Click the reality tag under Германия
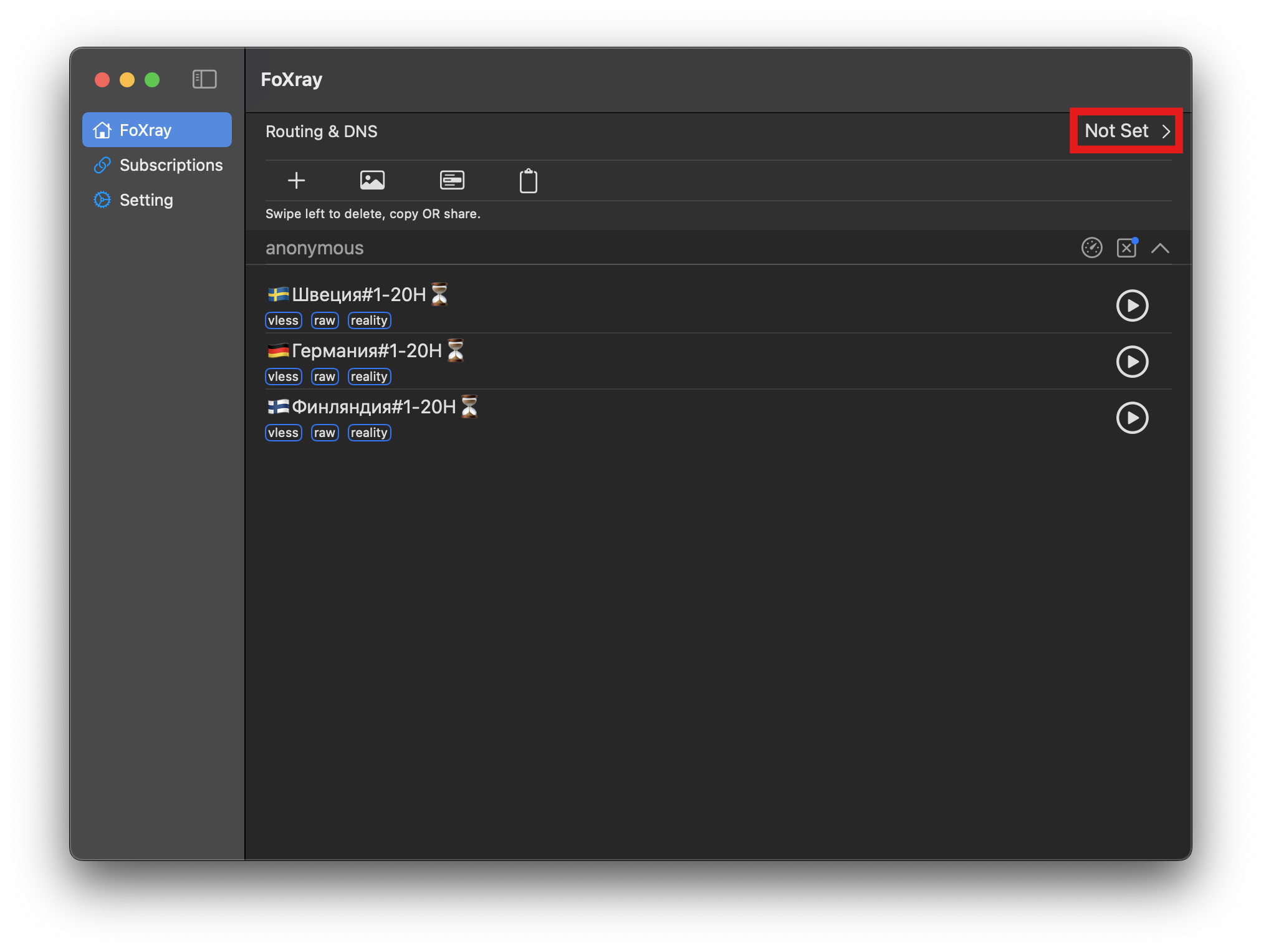Viewport: 1261px width, 952px height. pos(369,377)
